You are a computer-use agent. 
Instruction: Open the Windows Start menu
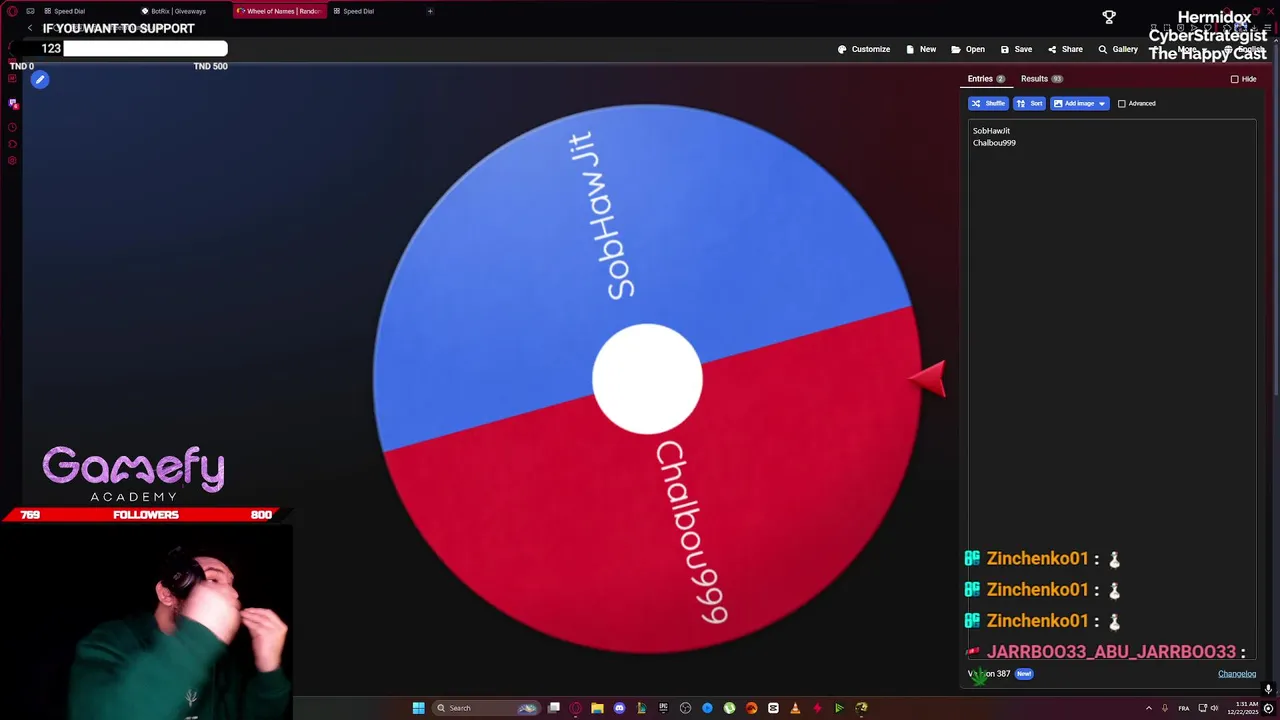pos(418,708)
